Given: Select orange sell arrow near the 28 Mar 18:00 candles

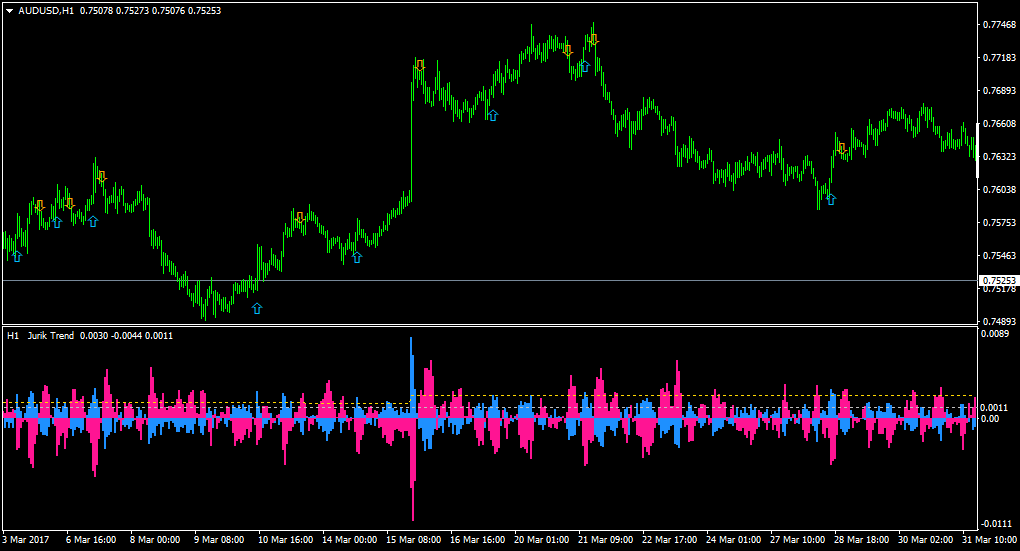Looking at the screenshot, I should (x=842, y=148).
